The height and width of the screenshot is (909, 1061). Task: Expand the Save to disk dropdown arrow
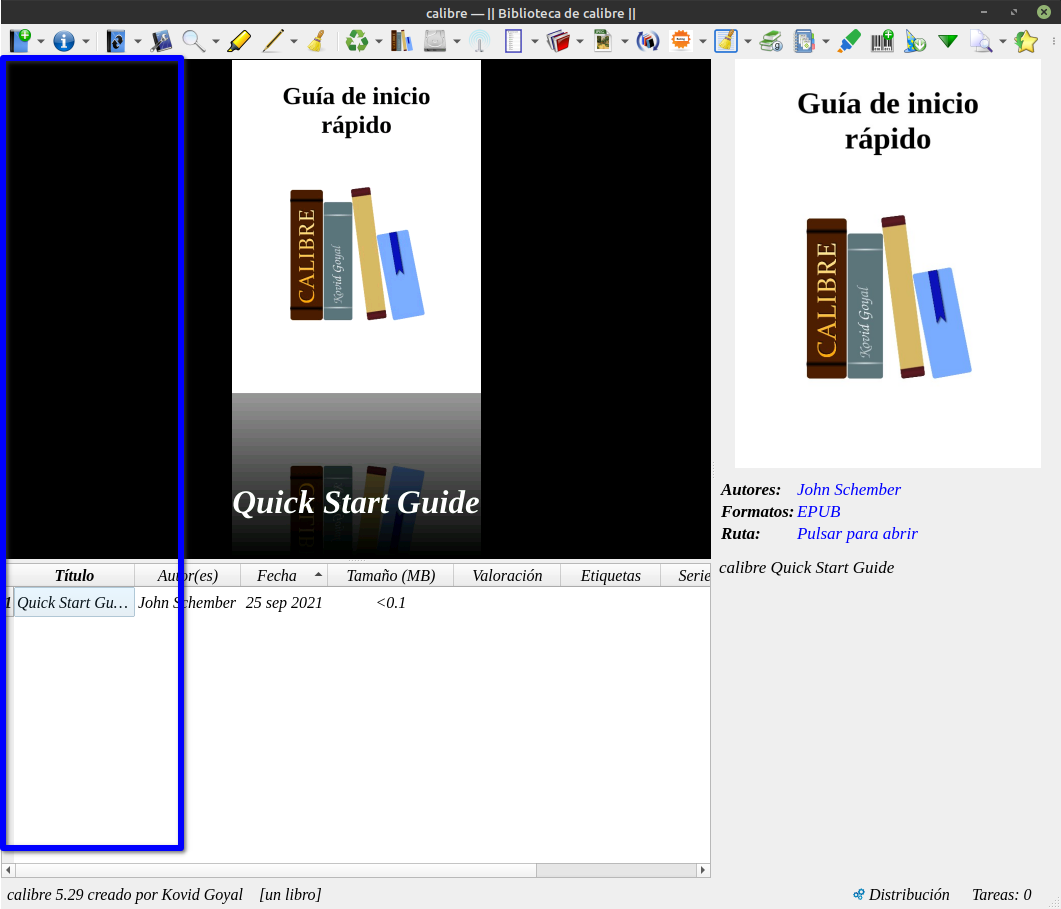[x=457, y=42]
